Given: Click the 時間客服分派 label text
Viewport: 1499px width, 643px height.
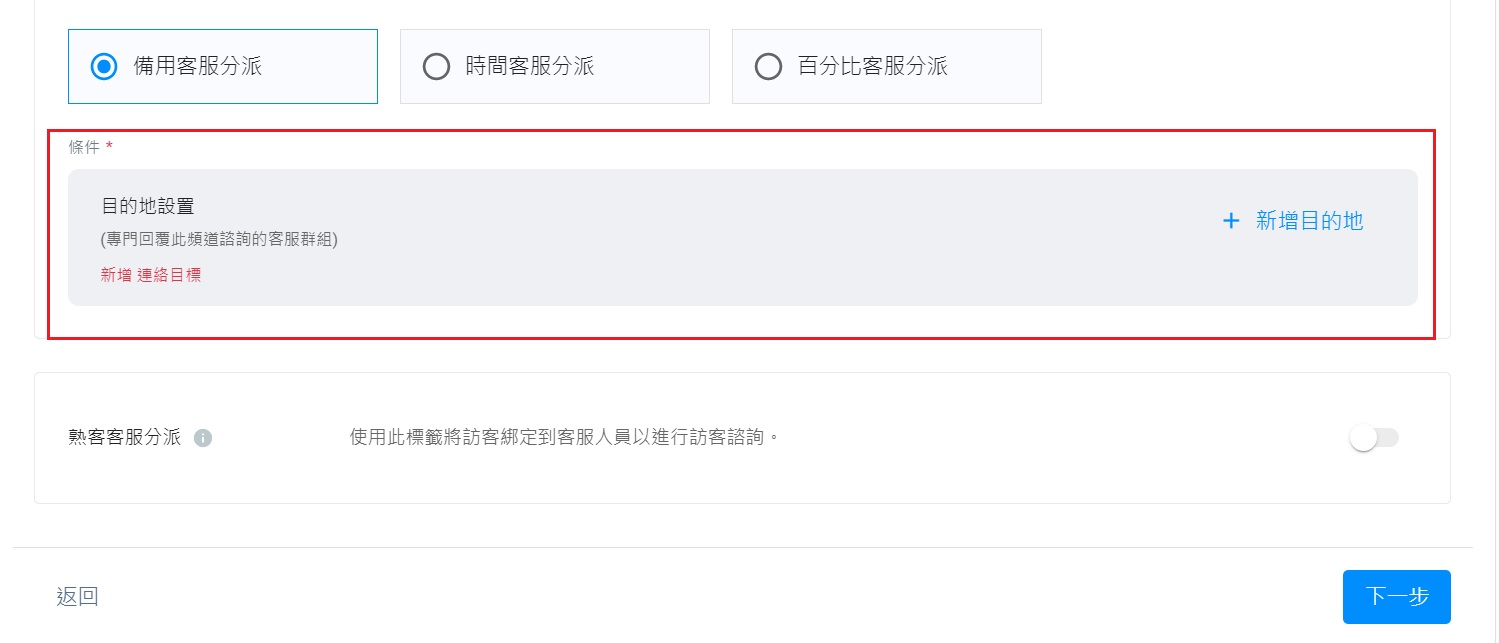Looking at the screenshot, I should [x=530, y=67].
